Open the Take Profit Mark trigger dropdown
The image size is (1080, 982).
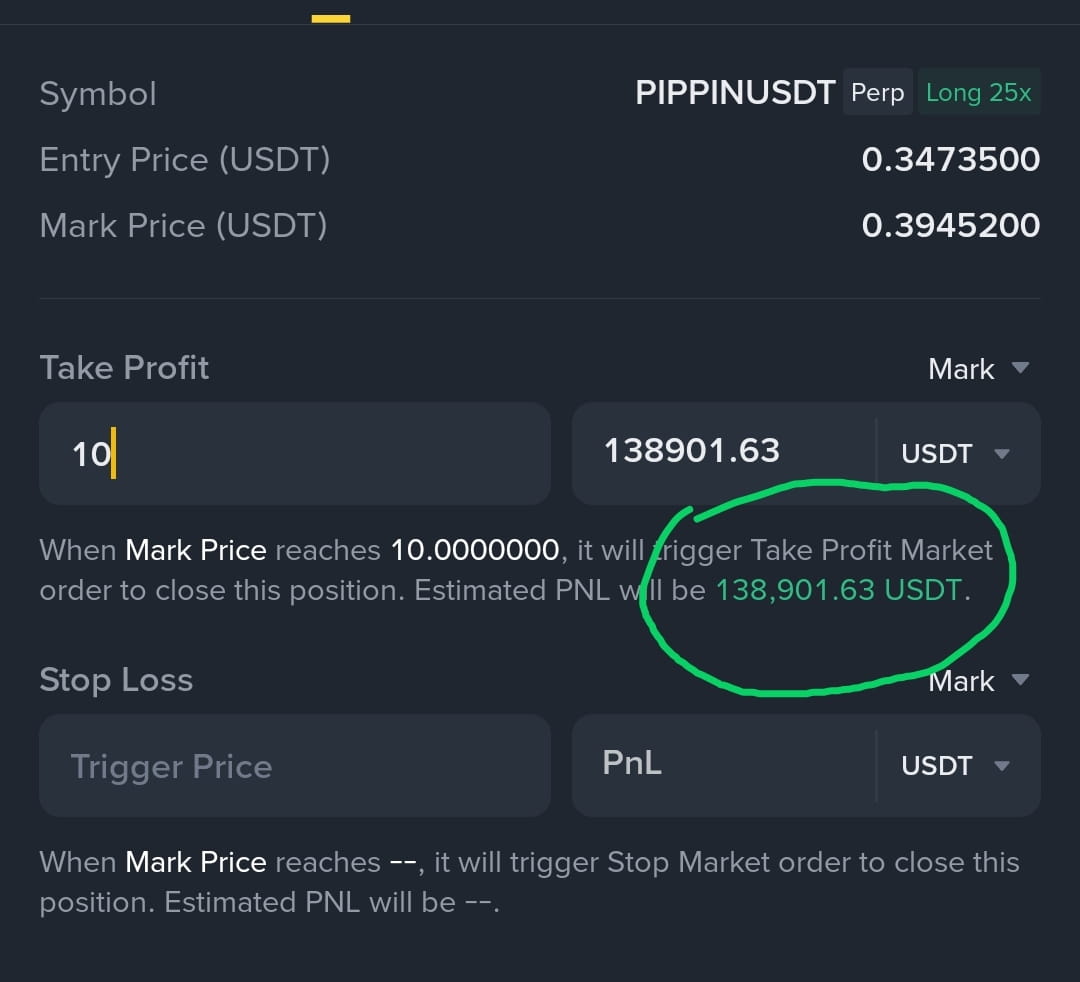[979, 368]
